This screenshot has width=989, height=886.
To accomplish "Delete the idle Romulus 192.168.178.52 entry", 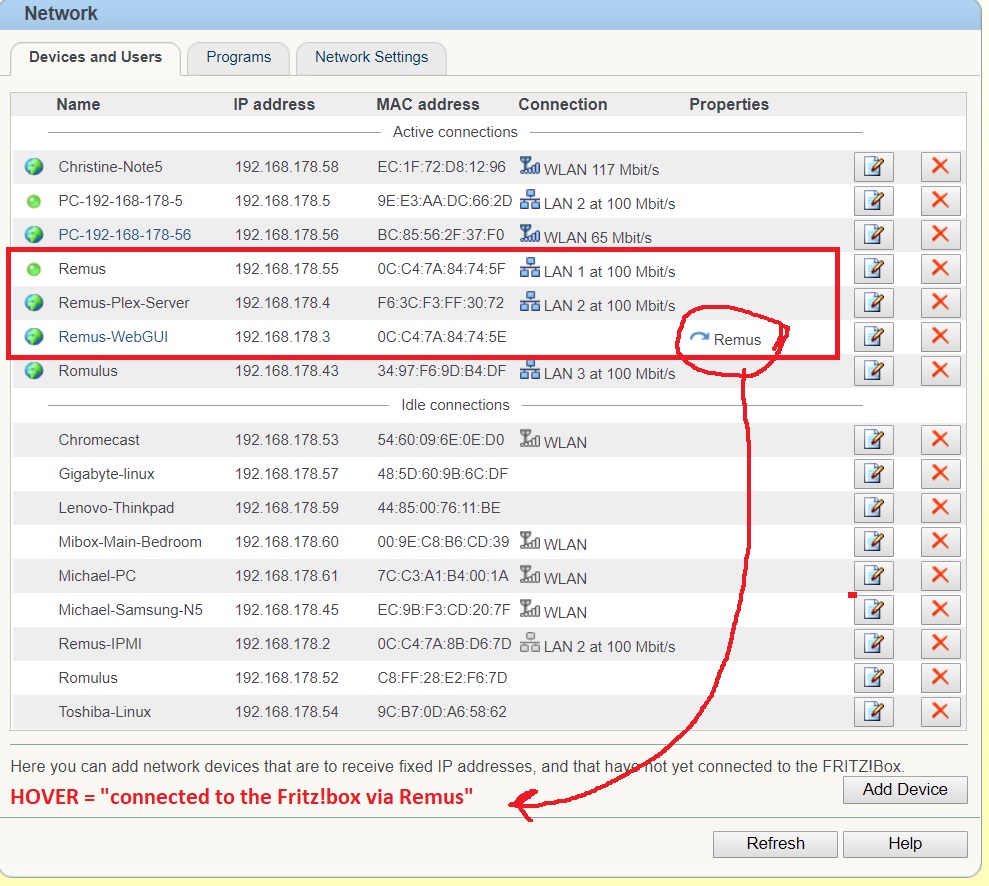I will (x=940, y=679).
